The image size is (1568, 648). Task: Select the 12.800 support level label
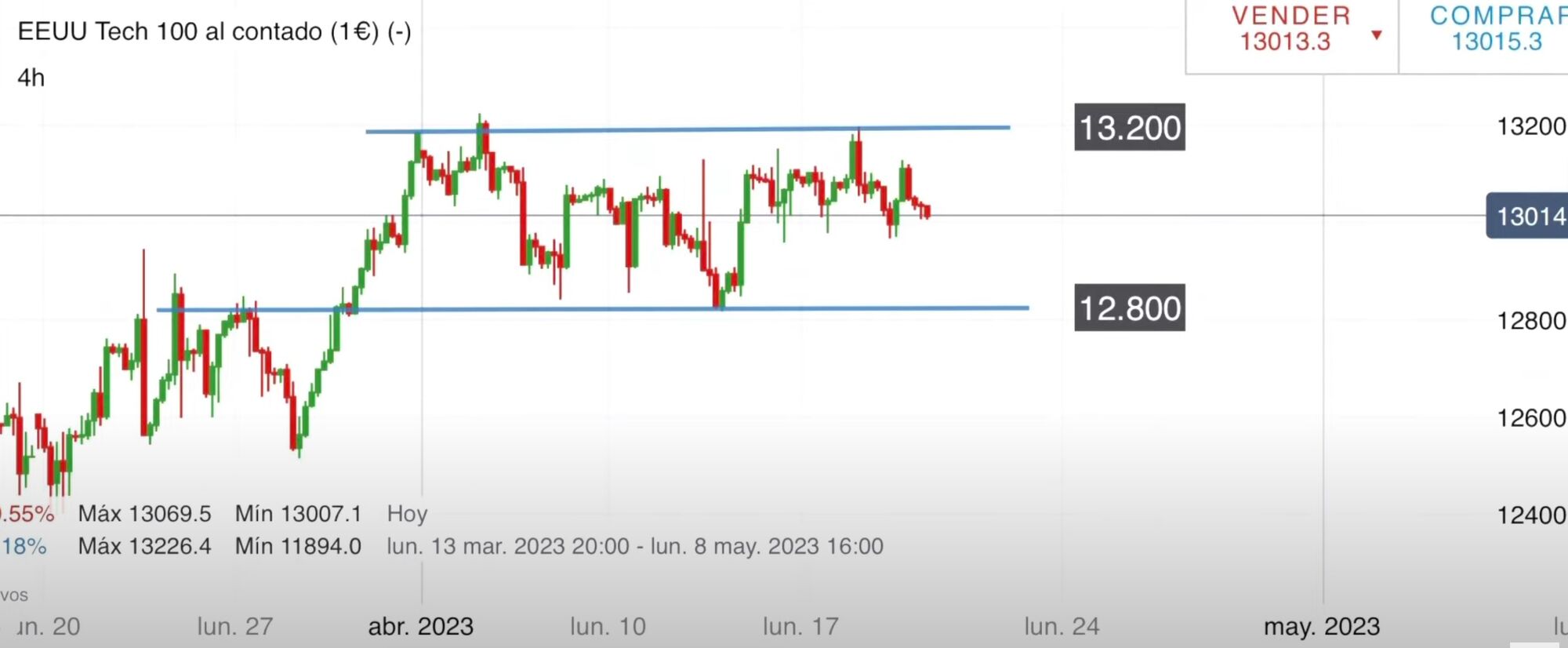pyautogui.click(x=1129, y=308)
